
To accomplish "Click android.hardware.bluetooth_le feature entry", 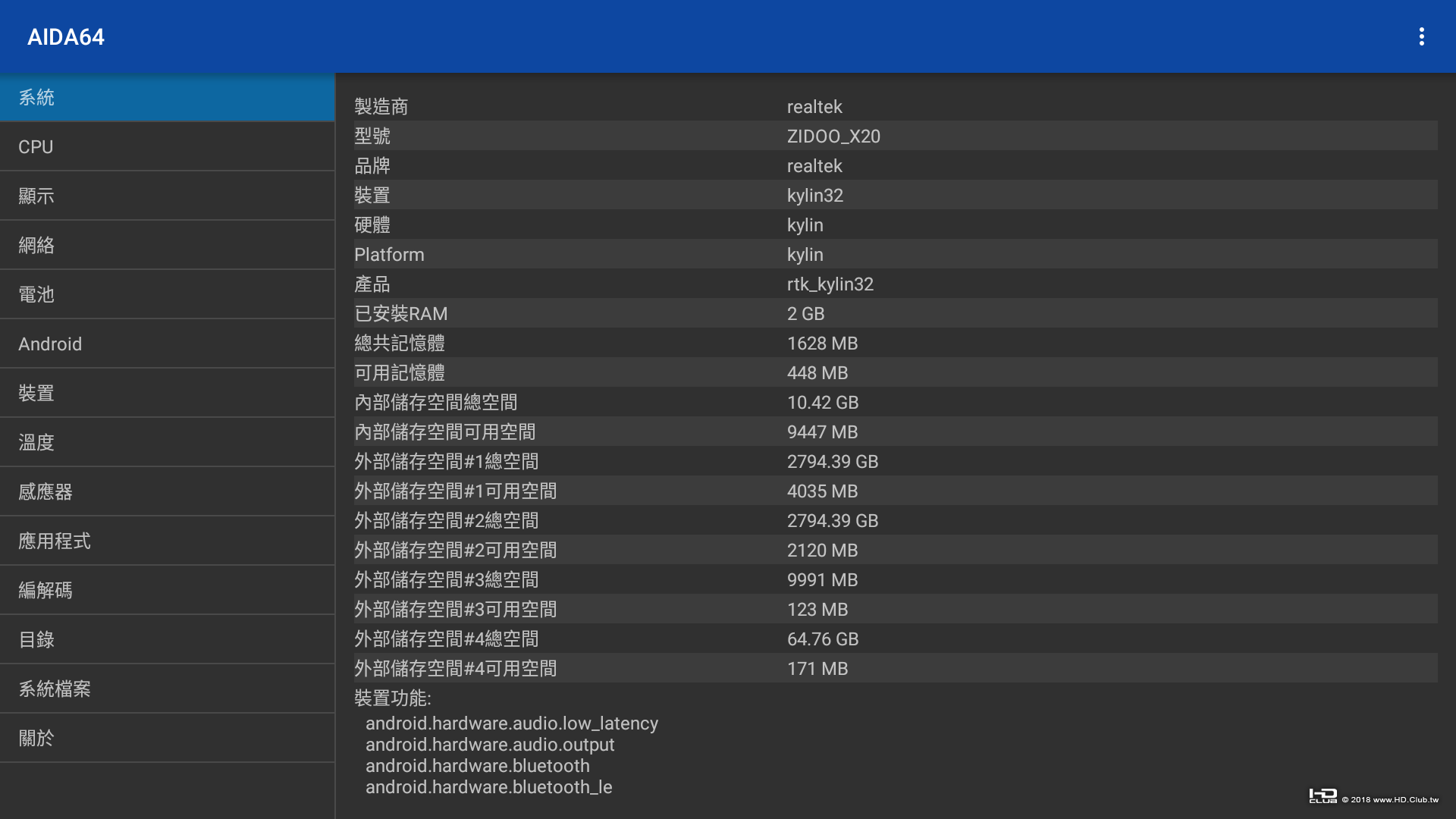I will coord(489,787).
